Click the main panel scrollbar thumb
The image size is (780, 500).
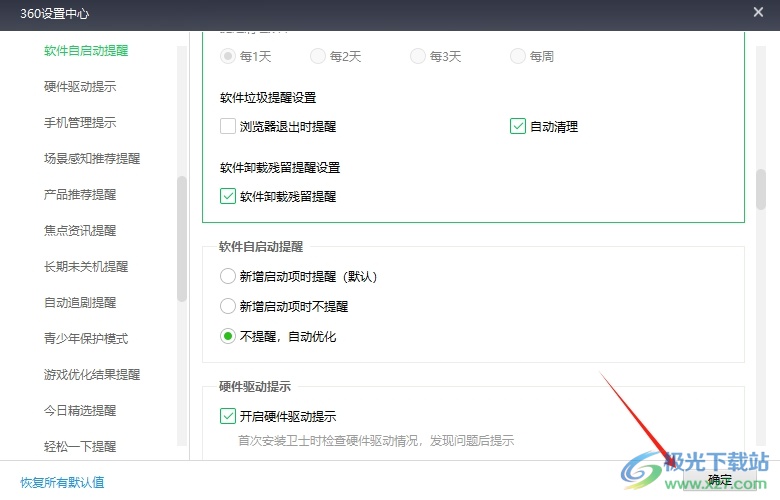coord(761,190)
